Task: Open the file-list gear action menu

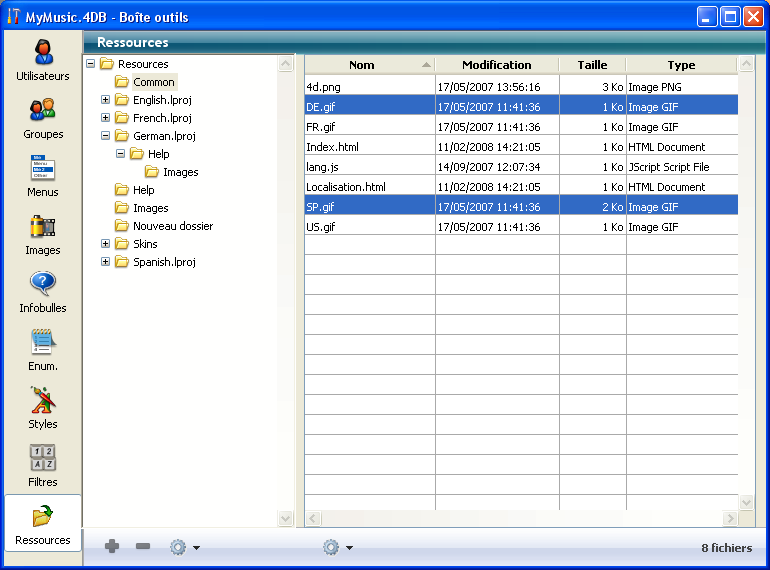Action: [336, 547]
